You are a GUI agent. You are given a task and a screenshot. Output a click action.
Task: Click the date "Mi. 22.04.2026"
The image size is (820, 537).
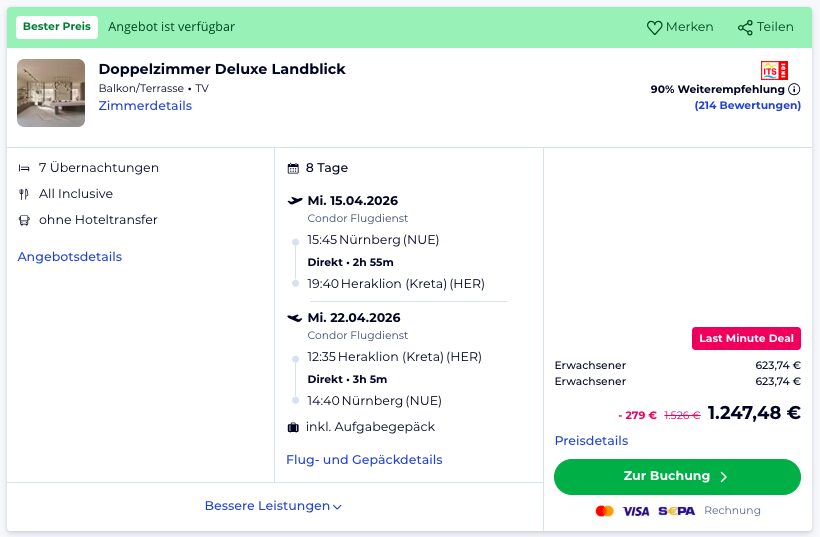(354, 318)
